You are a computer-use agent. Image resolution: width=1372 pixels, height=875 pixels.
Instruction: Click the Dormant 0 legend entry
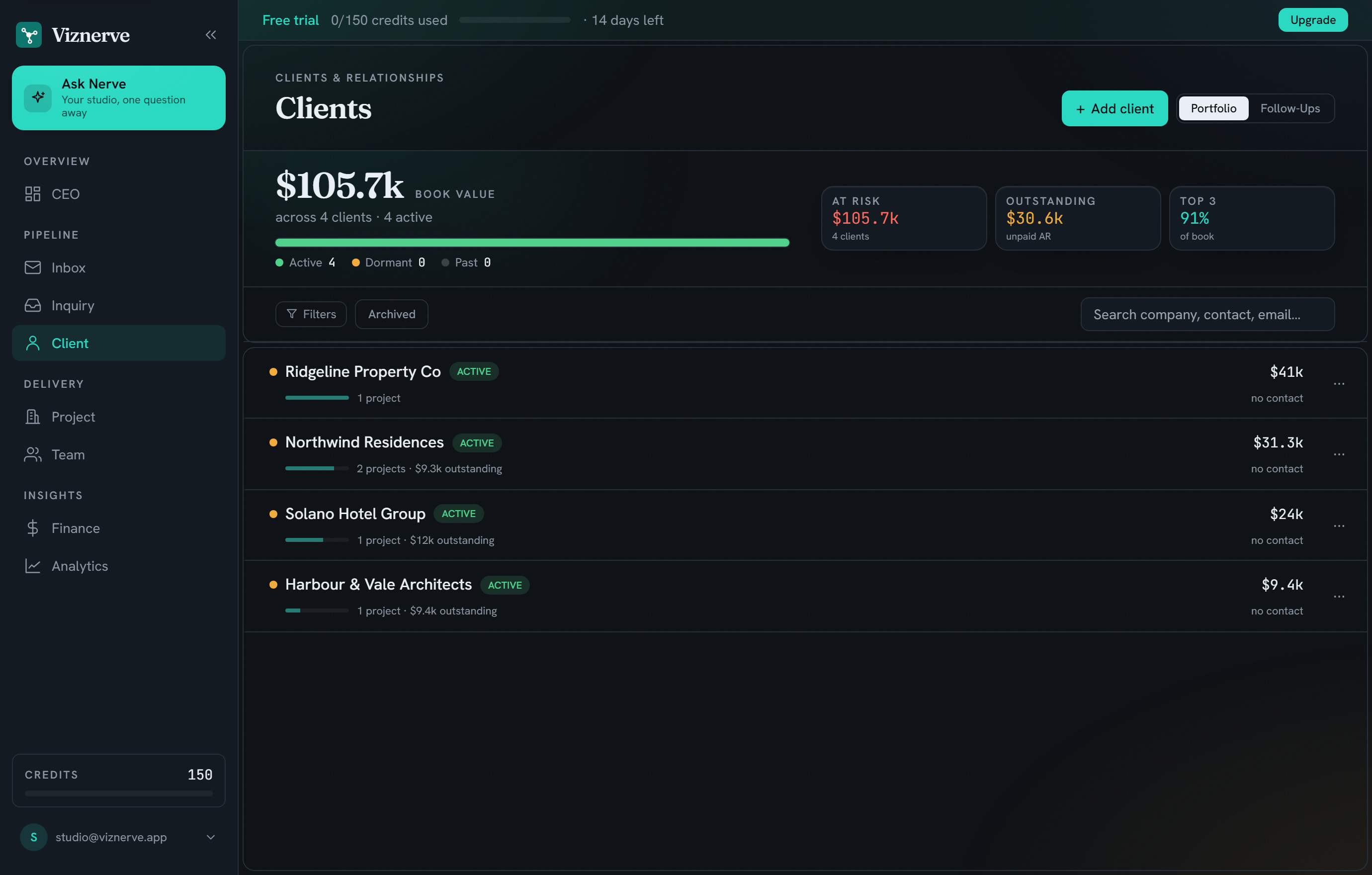pos(389,262)
